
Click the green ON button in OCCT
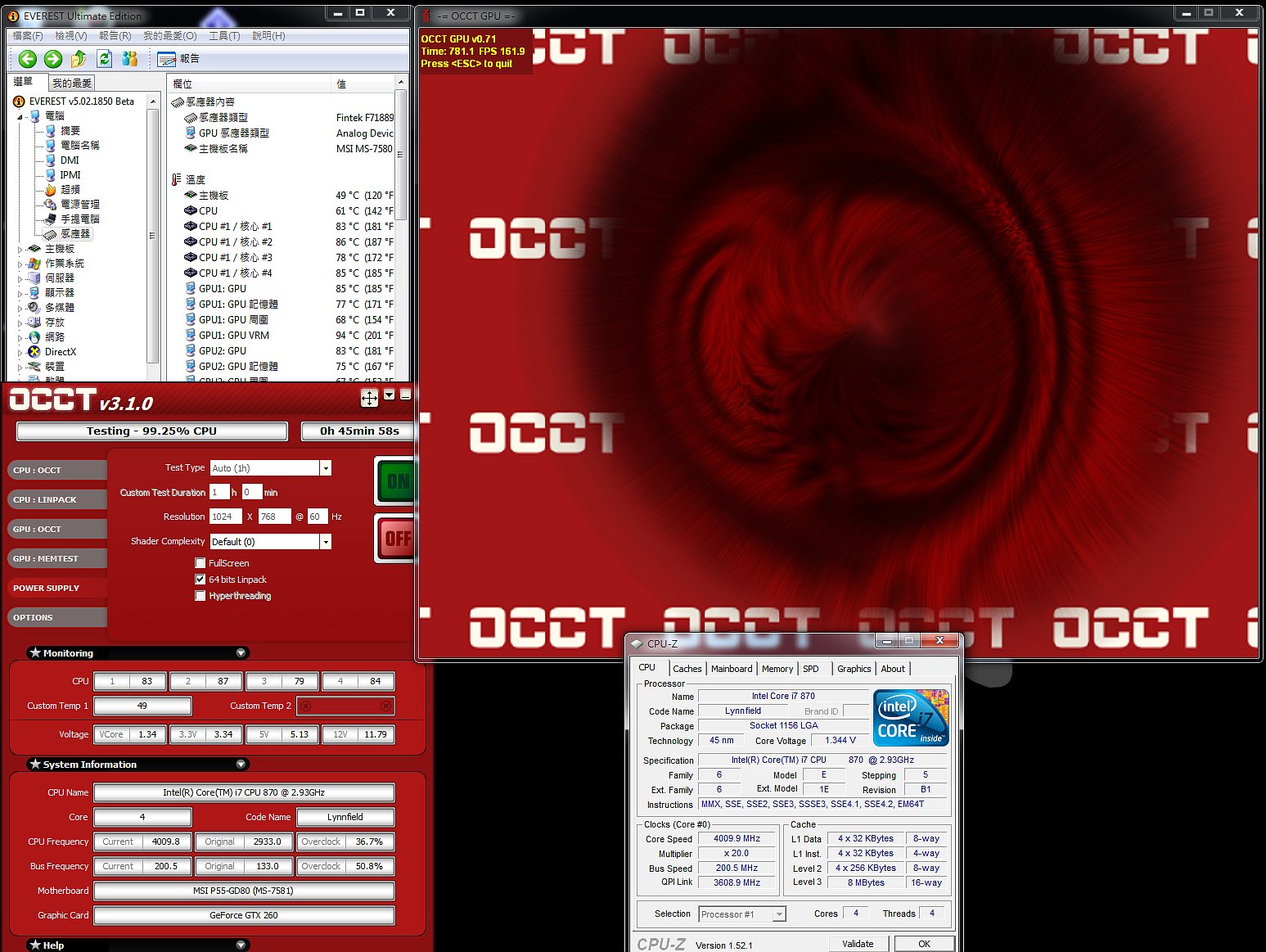pos(395,481)
